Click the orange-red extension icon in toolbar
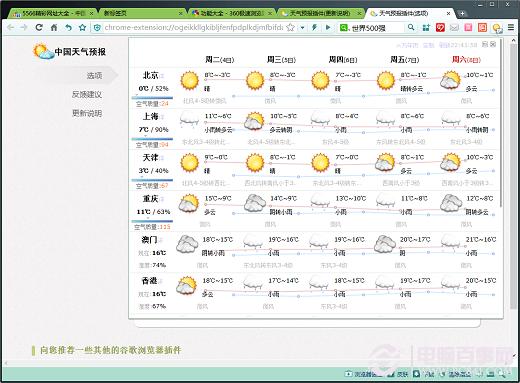520x383 pixels. pyautogui.click(x=482, y=27)
